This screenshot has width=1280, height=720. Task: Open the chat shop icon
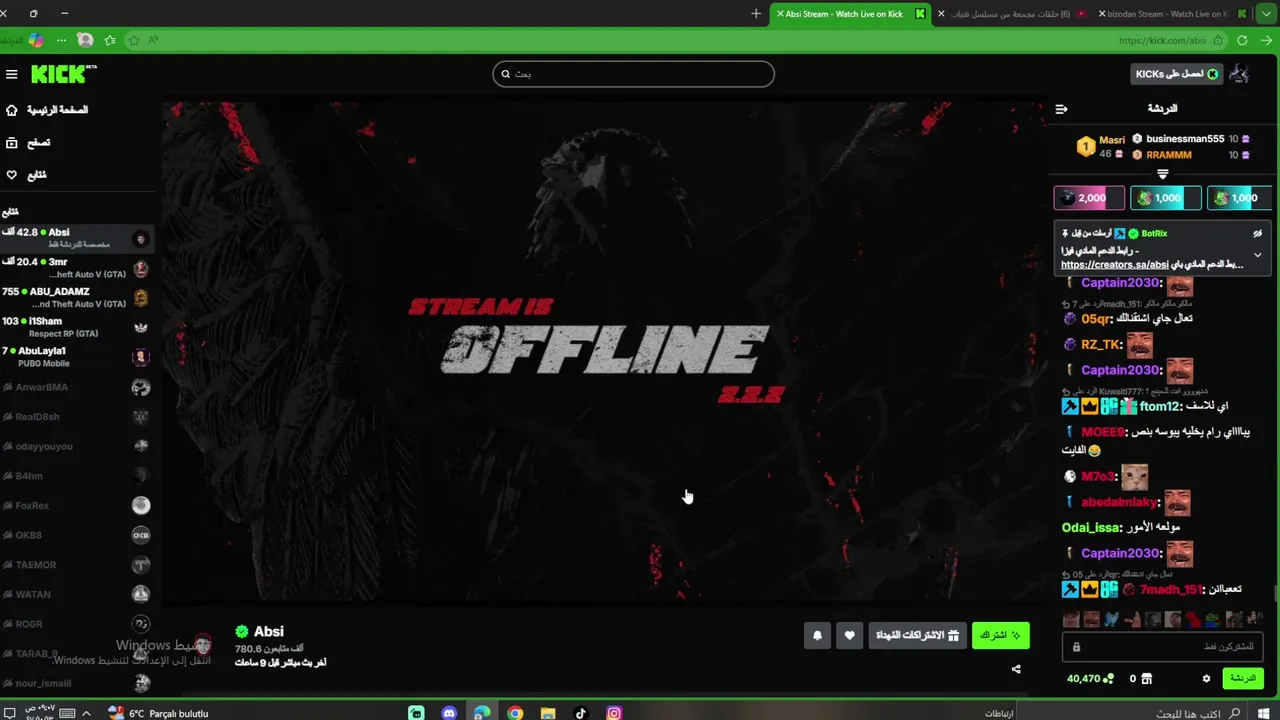coord(1146,679)
